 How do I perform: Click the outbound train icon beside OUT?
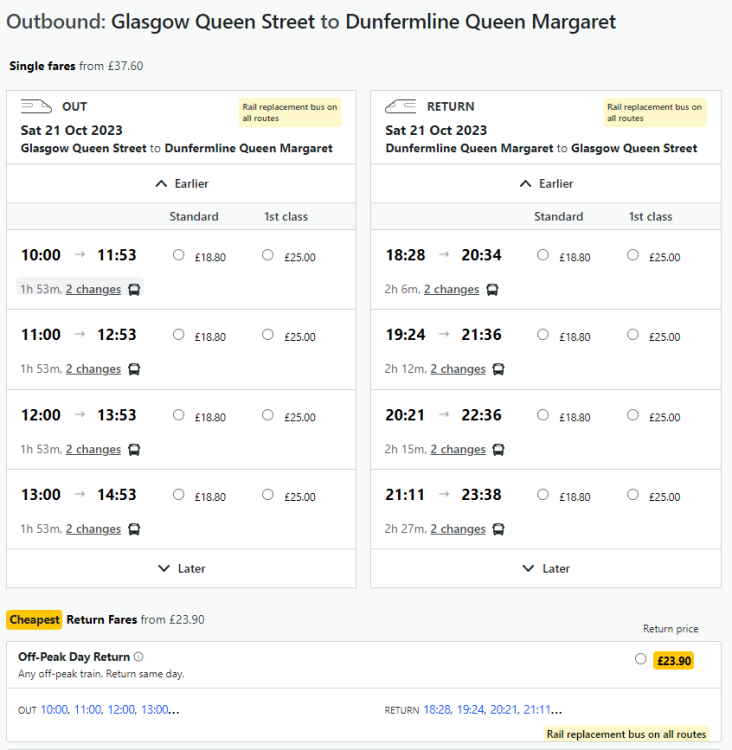click(x=36, y=106)
